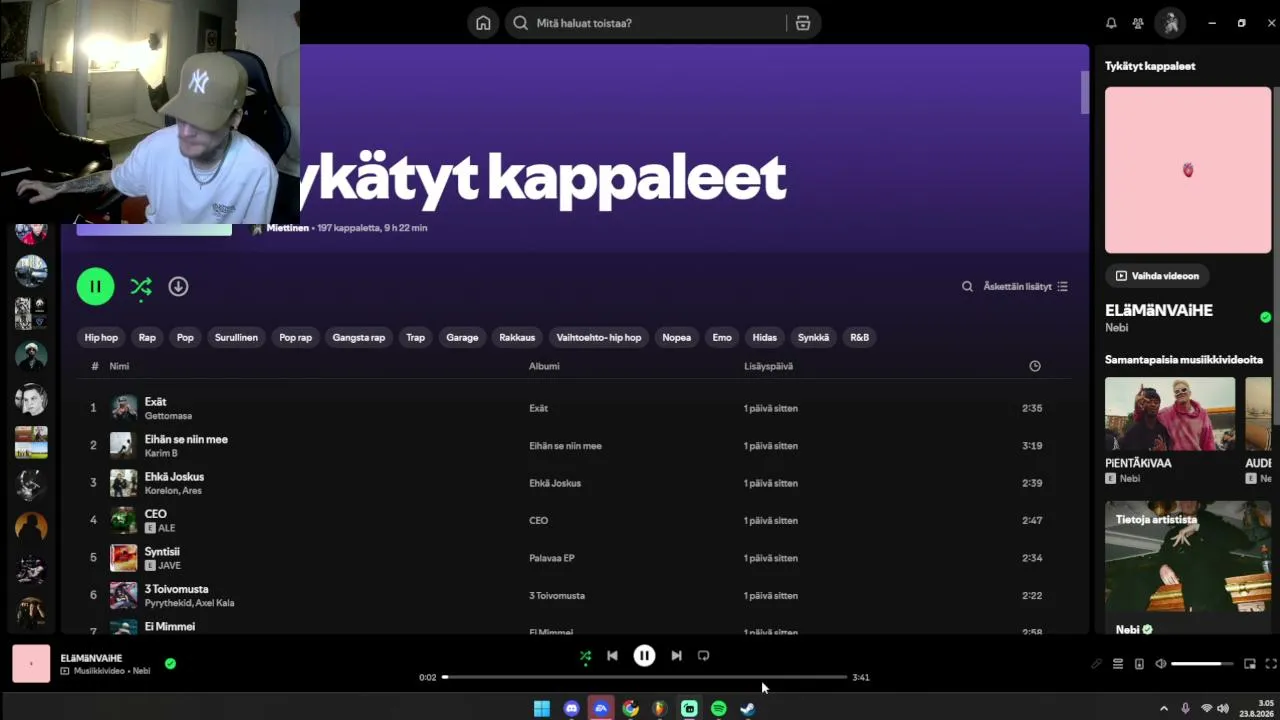This screenshot has height=720, width=1280.
Task: Select the Pop filter chip
Action: (185, 338)
